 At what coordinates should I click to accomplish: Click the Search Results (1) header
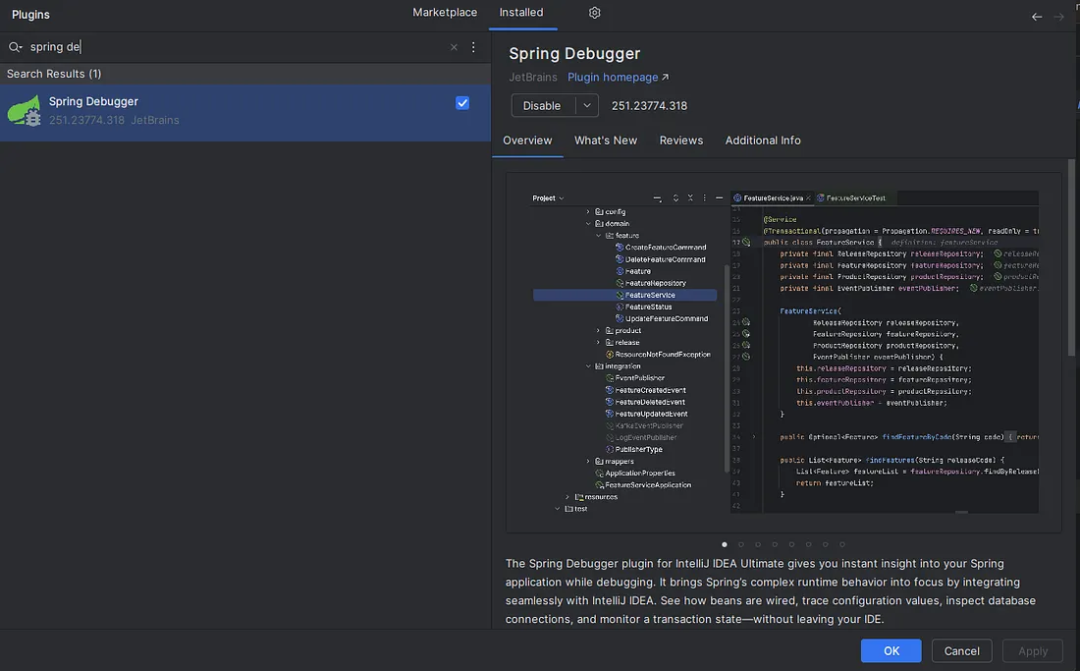[x=54, y=74]
